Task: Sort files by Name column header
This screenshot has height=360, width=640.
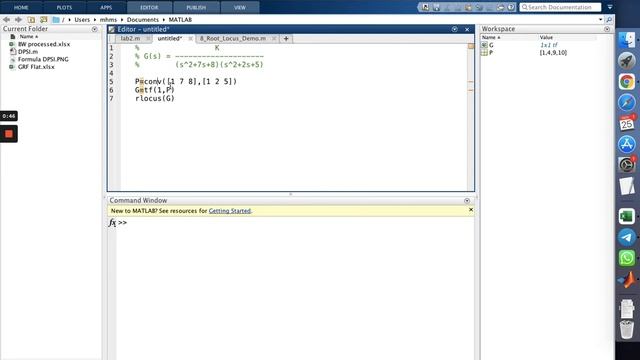Action: 29,37
